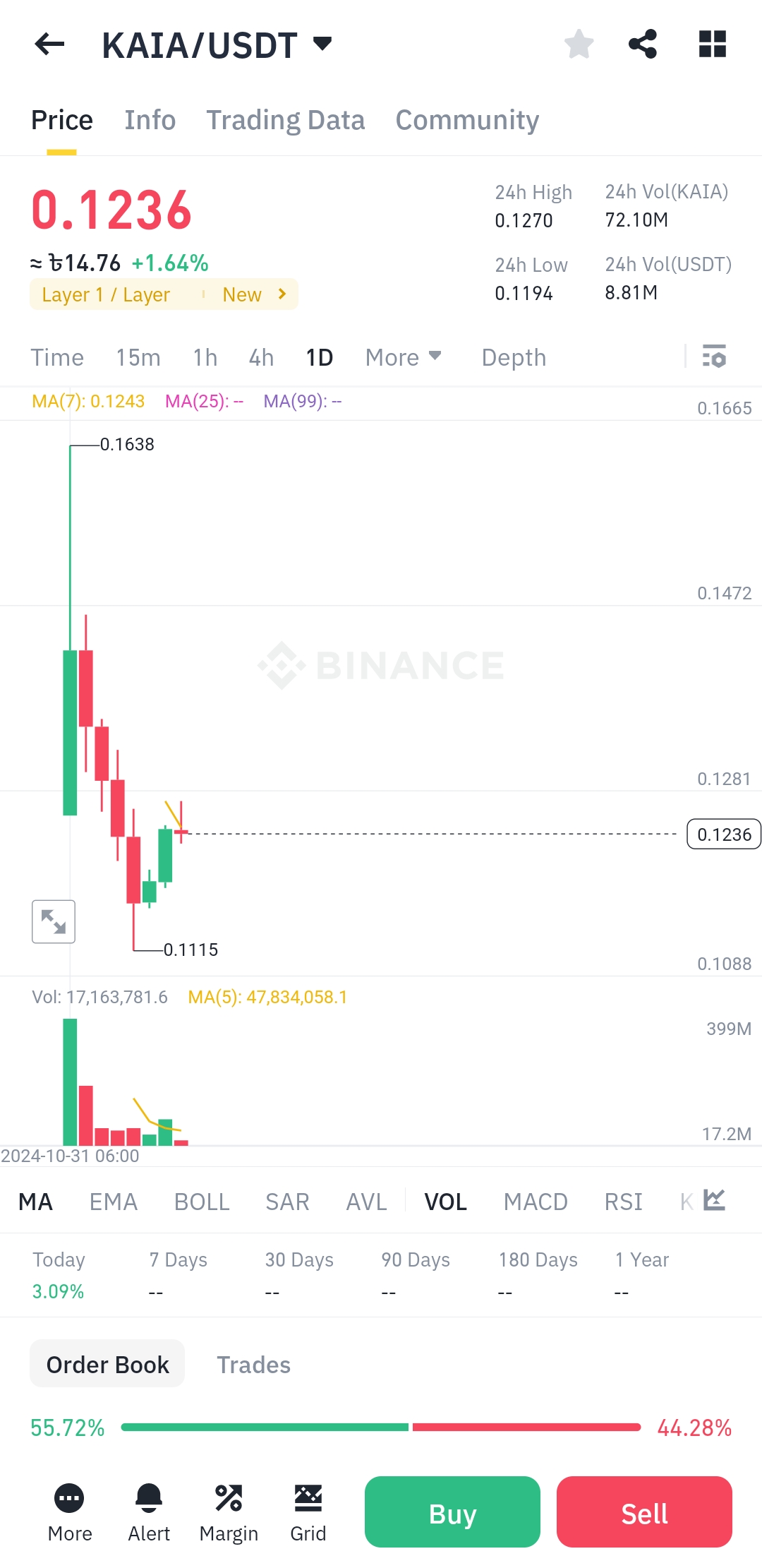Add KAIA/USDT to favorites with star
The image size is (762, 1568).
[579, 44]
